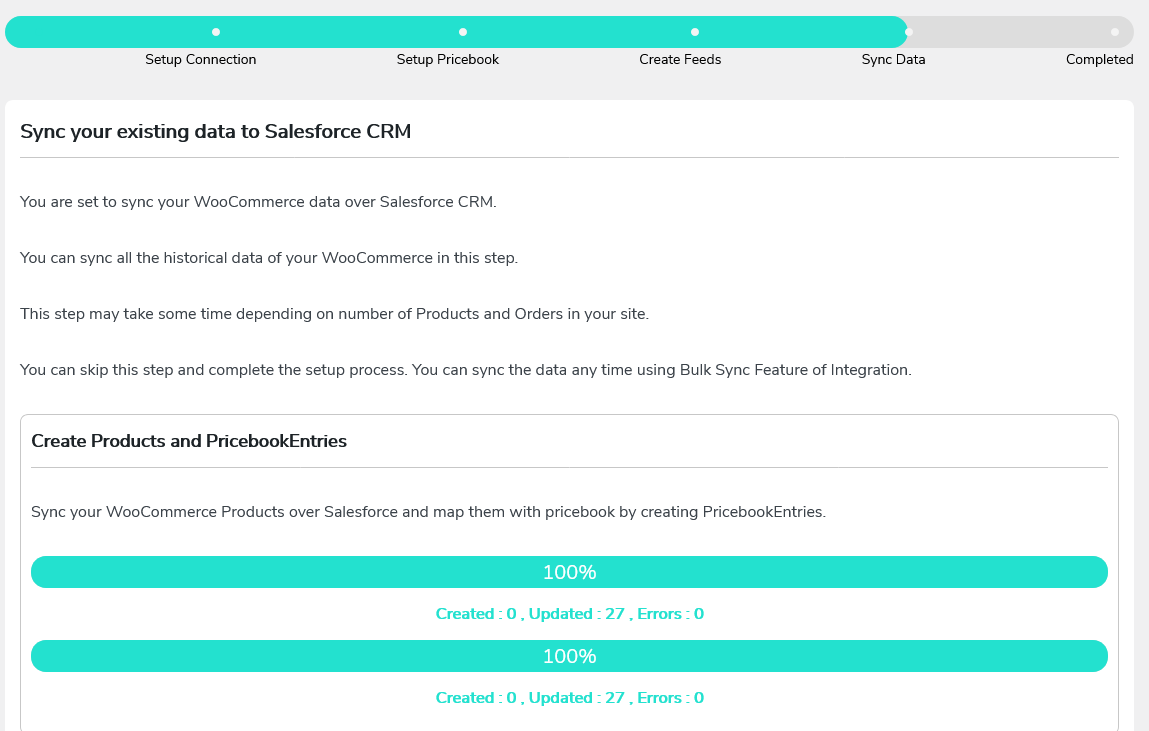Click the Sync Data step indicator dot
The width and height of the screenshot is (1149, 731).
[x=907, y=31]
